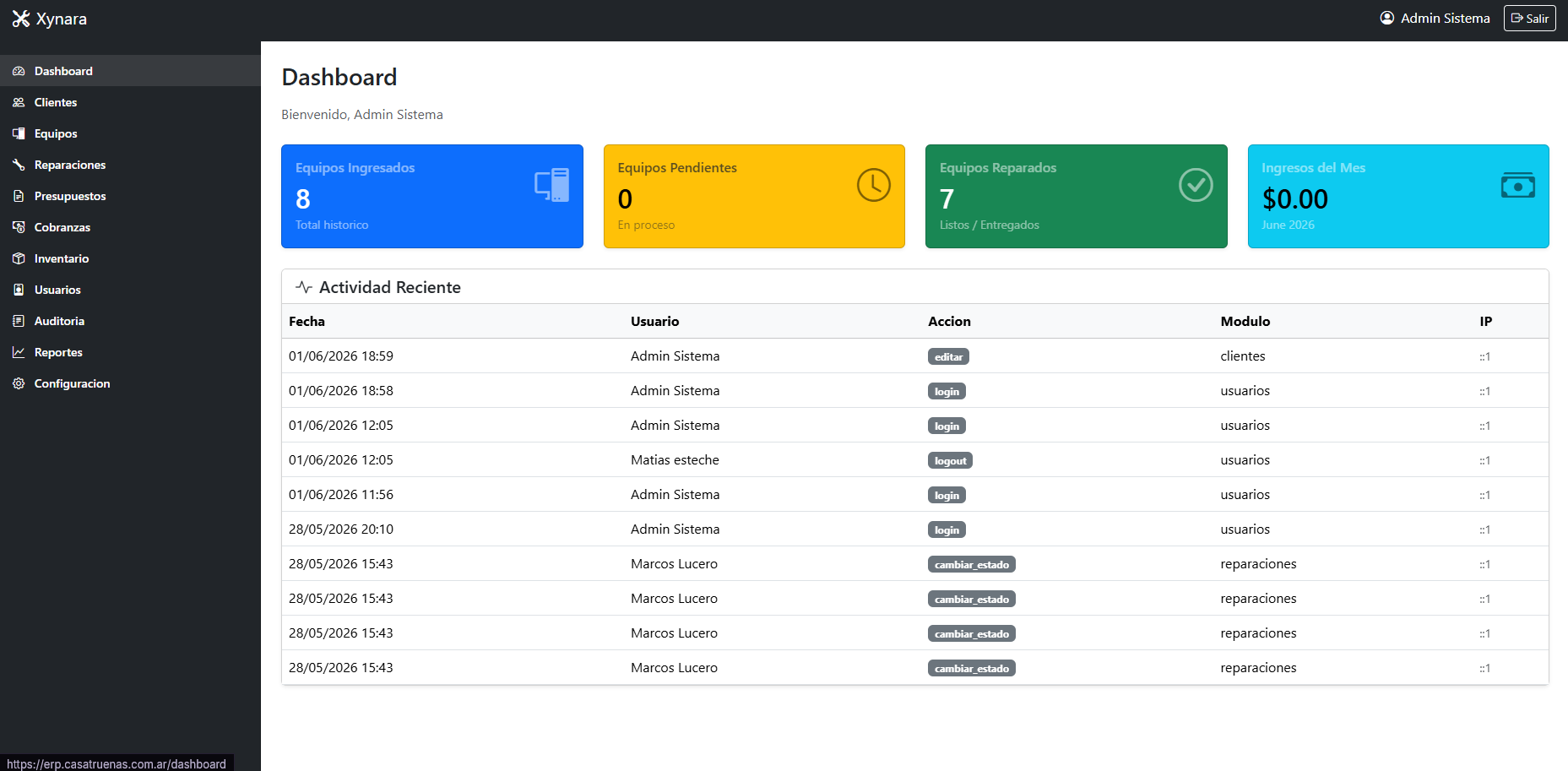Image resolution: width=1568 pixels, height=771 pixels.
Task: Click the '$0.00' income value
Action: point(1294,198)
